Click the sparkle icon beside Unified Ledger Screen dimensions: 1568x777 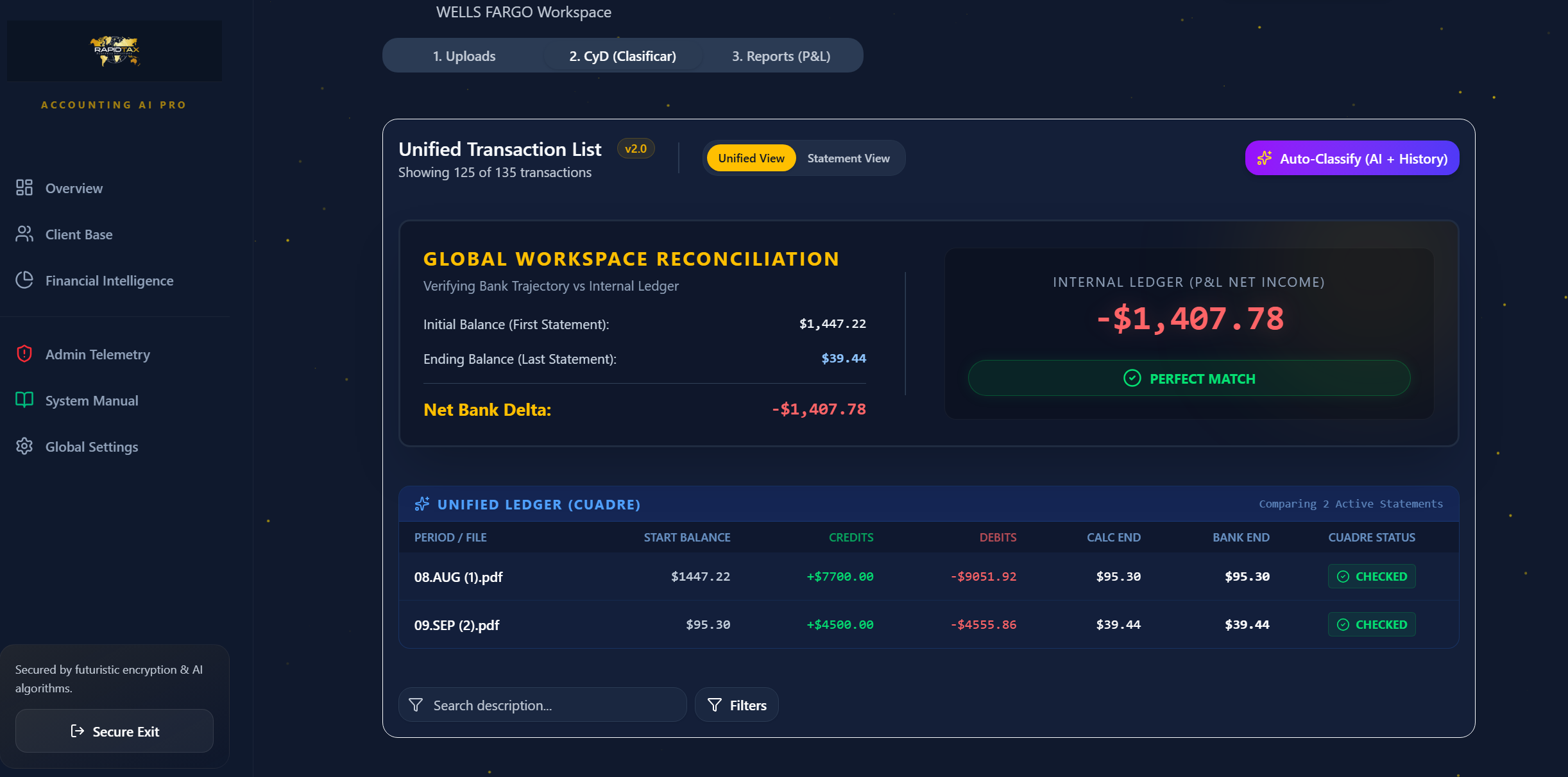422,504
